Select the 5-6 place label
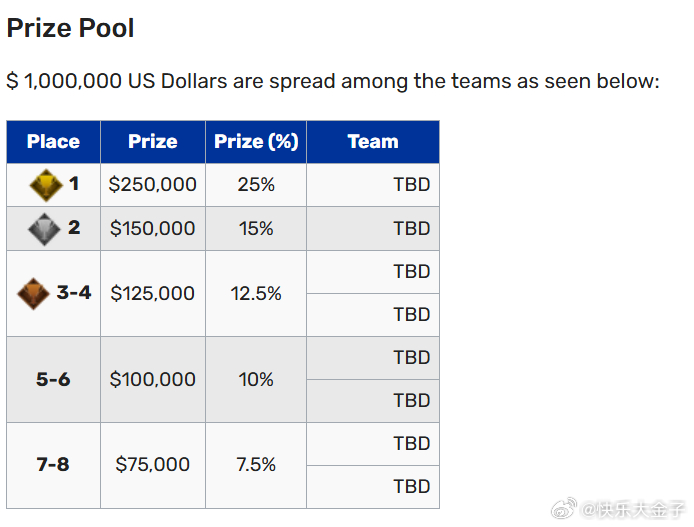The height and width of the screenshot is (527, 694). [x=53, y=379]
